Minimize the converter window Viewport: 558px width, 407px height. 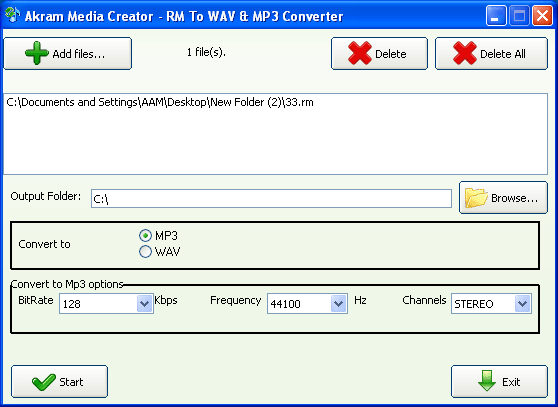pyautogui.click(x=495, y=16)
